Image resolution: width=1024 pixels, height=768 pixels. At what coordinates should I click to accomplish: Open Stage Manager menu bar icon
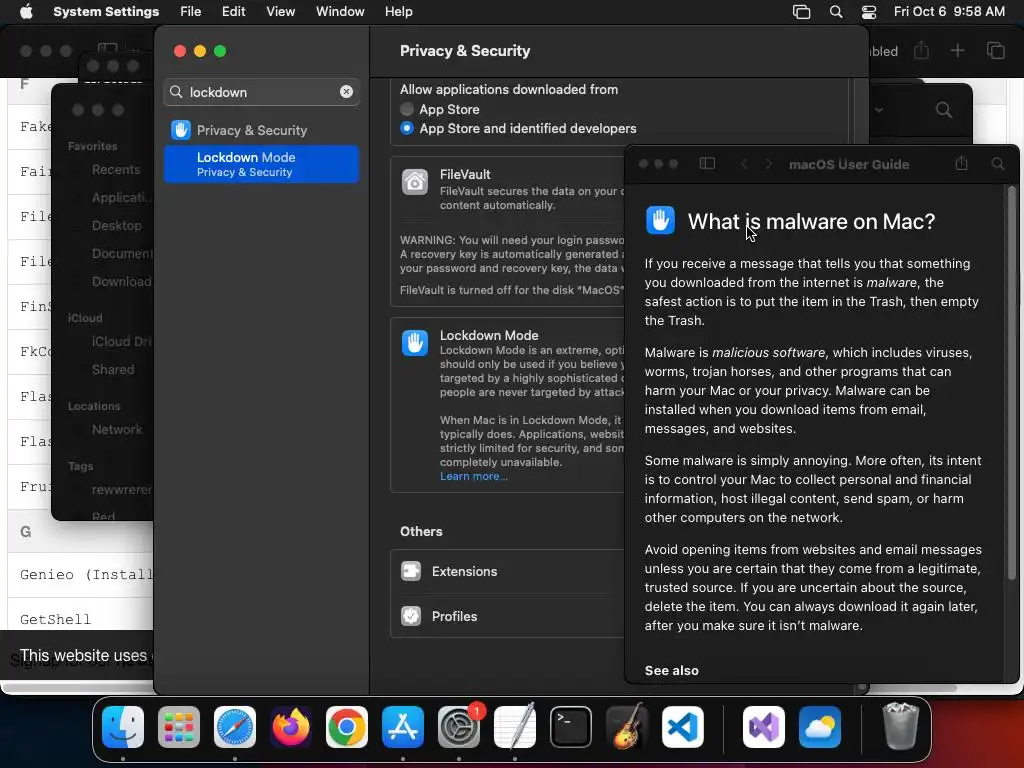(x=801, y=12)
